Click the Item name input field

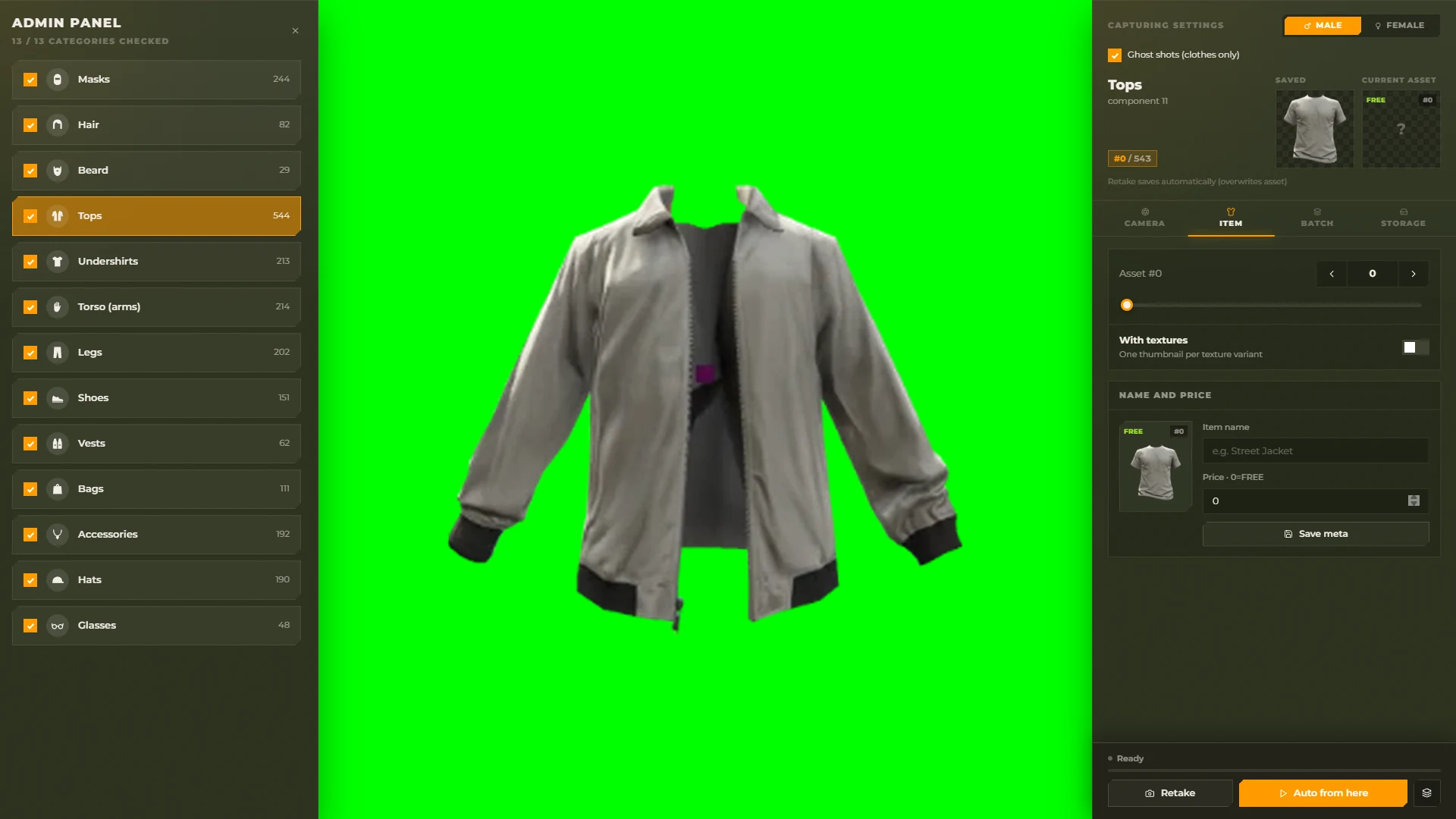(x=1316, y=451)
